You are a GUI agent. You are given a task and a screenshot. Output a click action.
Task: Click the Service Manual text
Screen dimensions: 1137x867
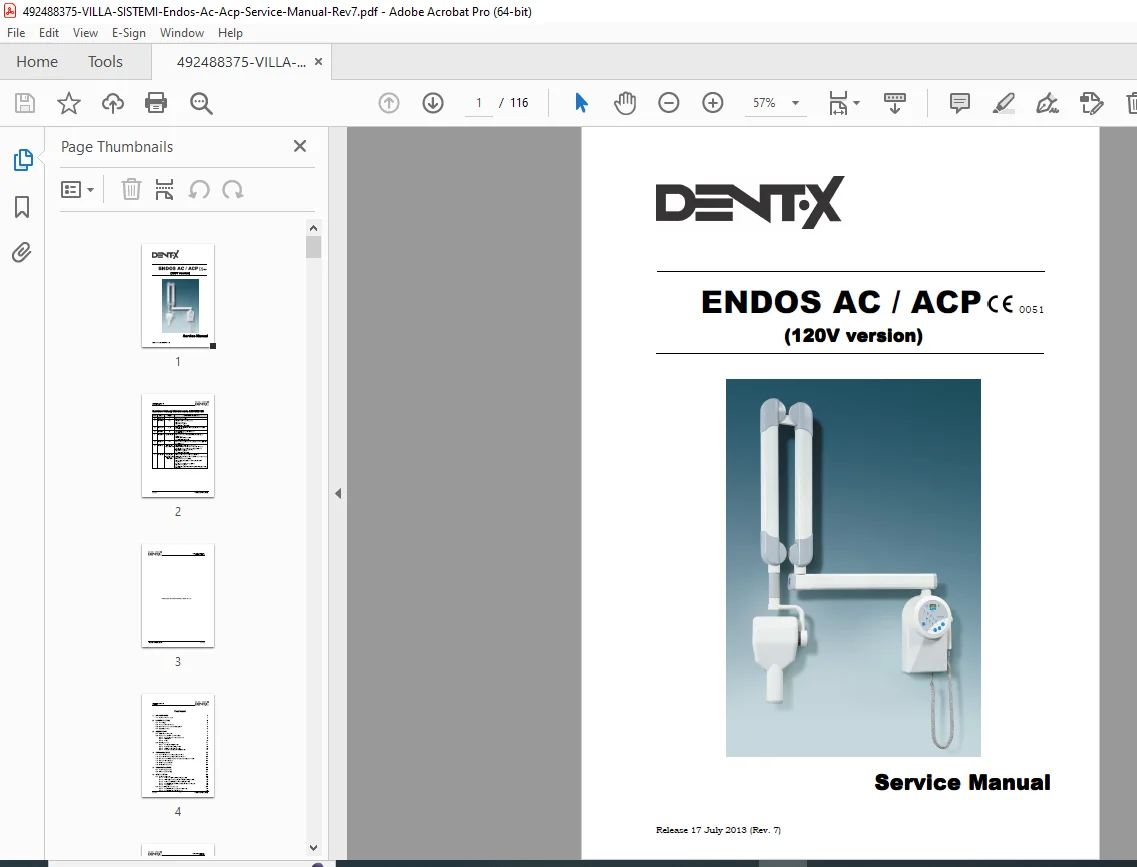962,782
